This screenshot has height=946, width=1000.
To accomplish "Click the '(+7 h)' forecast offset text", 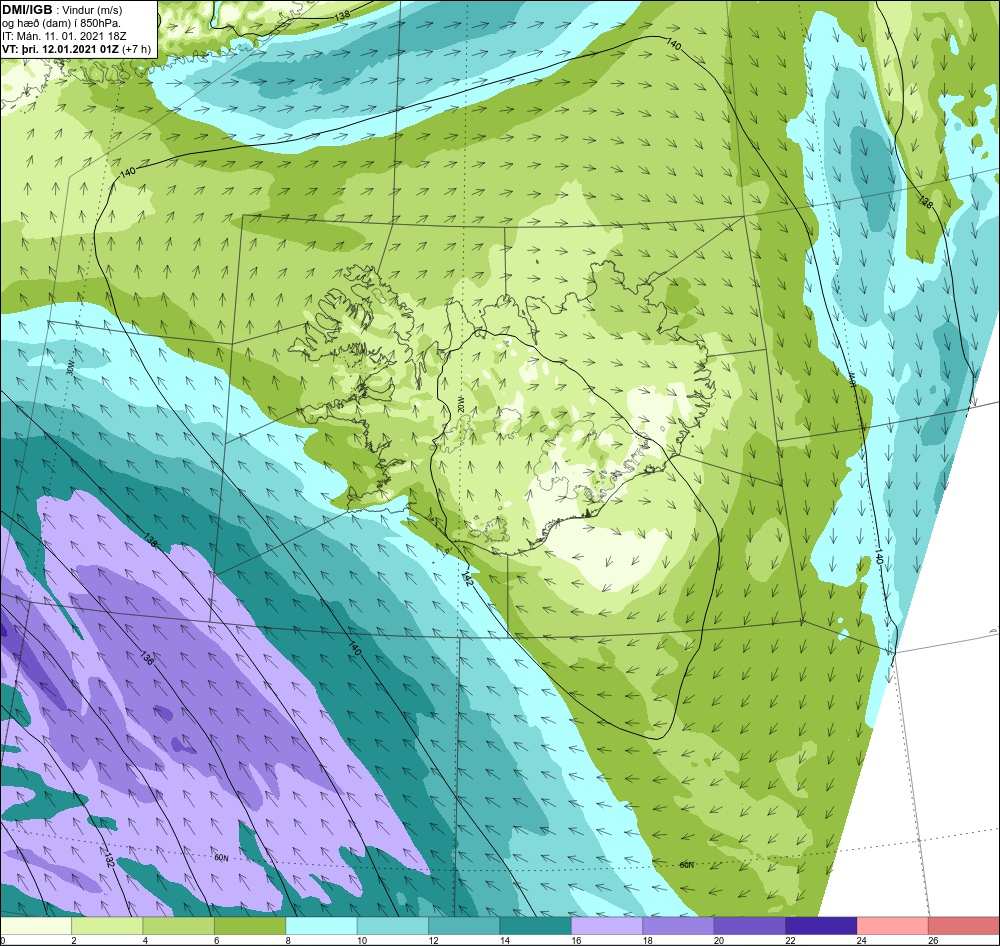I will 136,49.
